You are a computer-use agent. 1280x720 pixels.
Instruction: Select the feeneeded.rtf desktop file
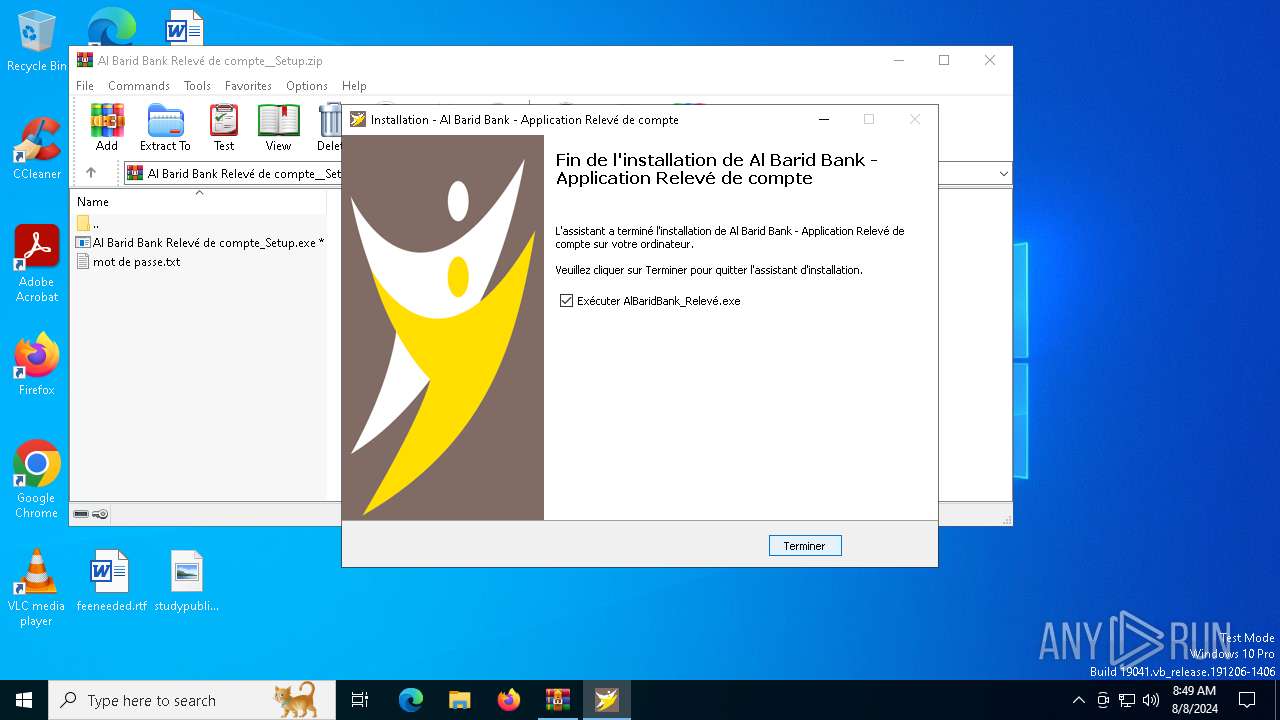pyautogui.click(x=111, y=580)
